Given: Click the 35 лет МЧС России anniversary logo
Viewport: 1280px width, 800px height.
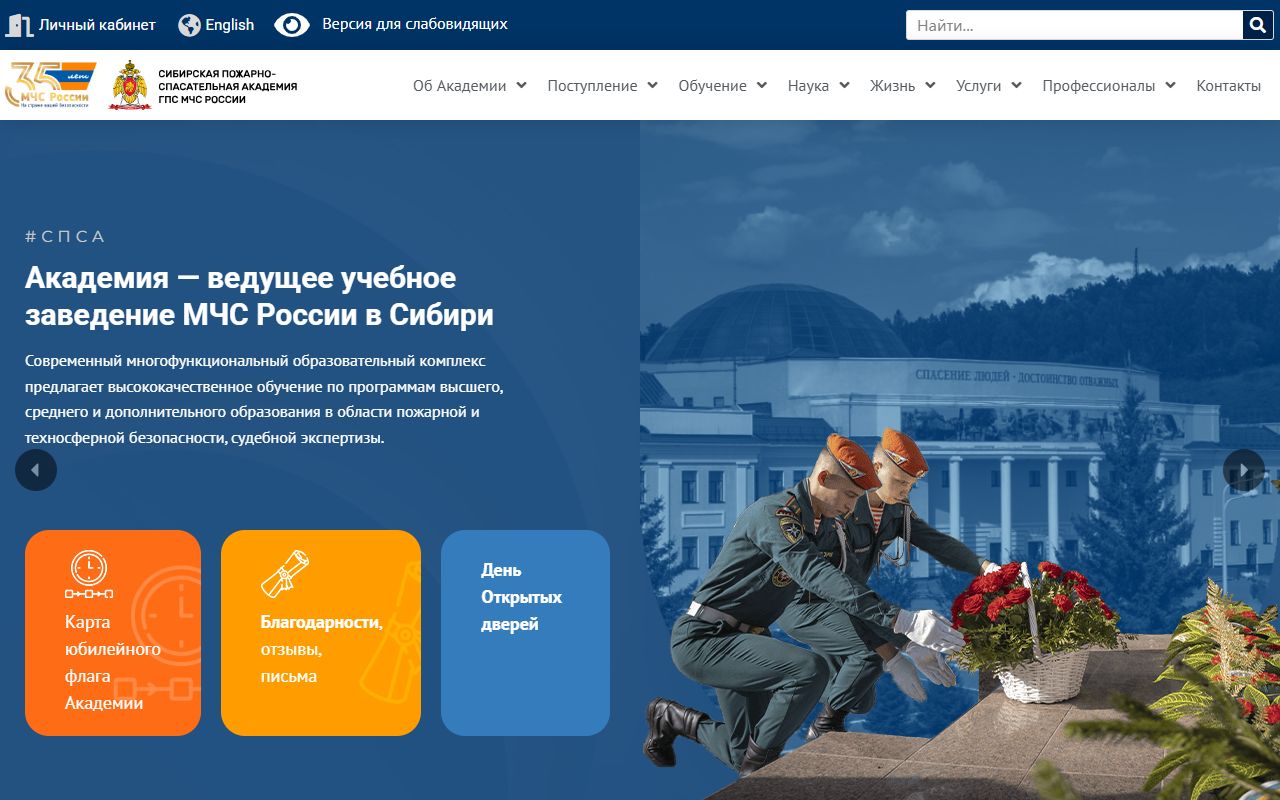Looking at the screenshot, I should (51, 85).
